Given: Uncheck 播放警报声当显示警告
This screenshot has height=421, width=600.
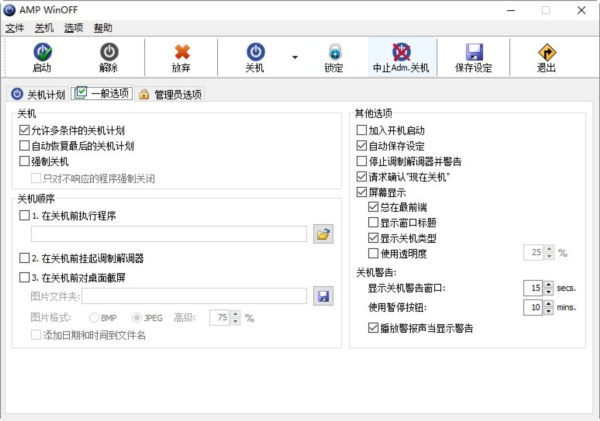Looking at the screenshot, I should click(373, 328).
